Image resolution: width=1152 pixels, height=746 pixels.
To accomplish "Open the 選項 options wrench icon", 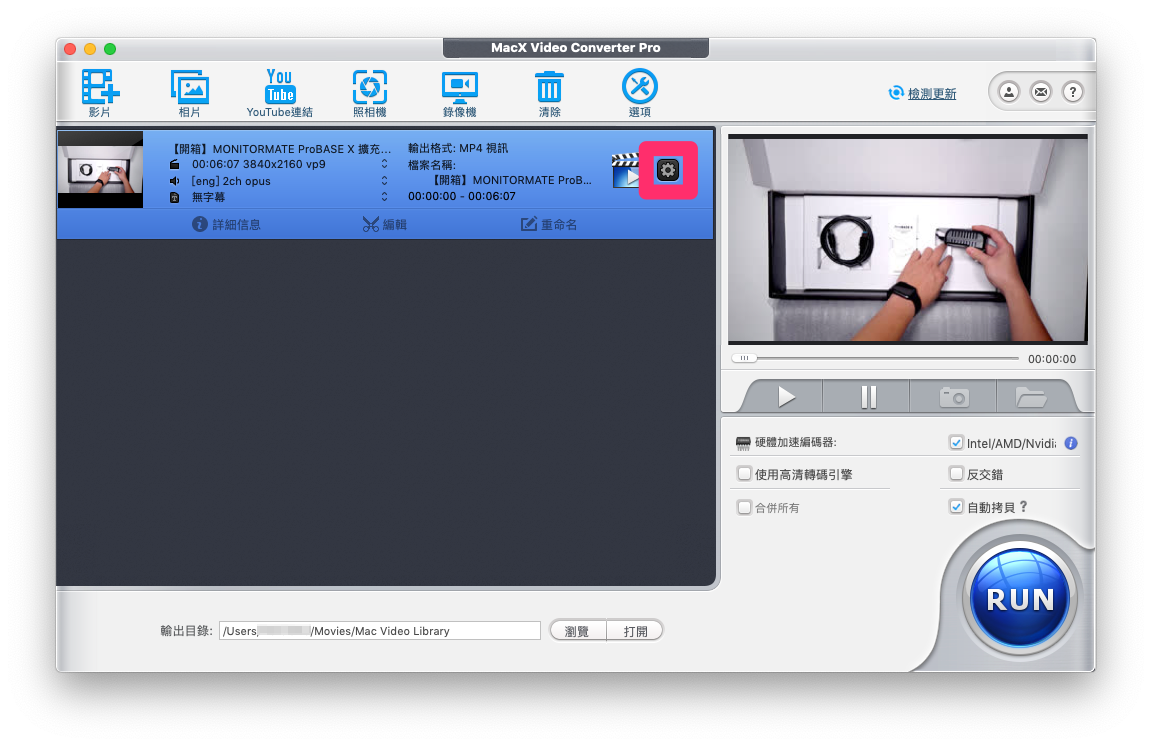I will tap(639, 86).
